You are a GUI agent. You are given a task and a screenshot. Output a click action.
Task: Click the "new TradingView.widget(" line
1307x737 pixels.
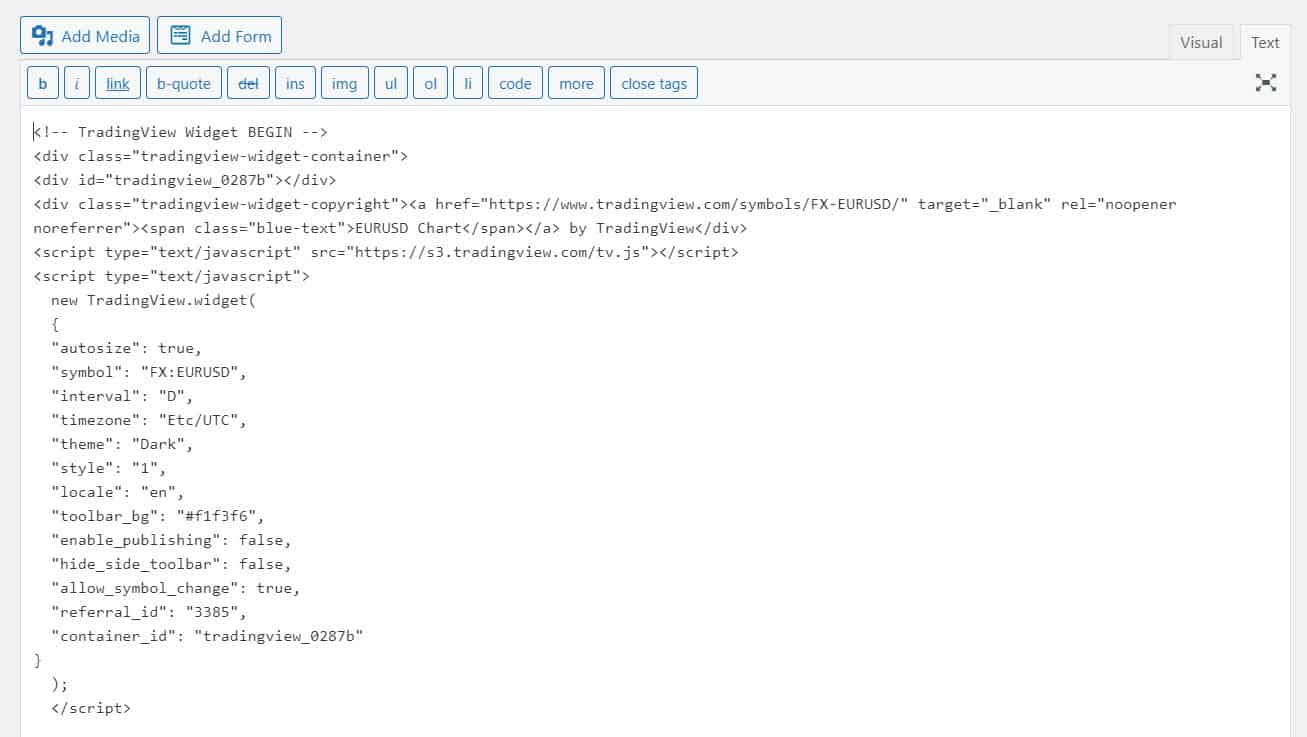click(154, 300)
